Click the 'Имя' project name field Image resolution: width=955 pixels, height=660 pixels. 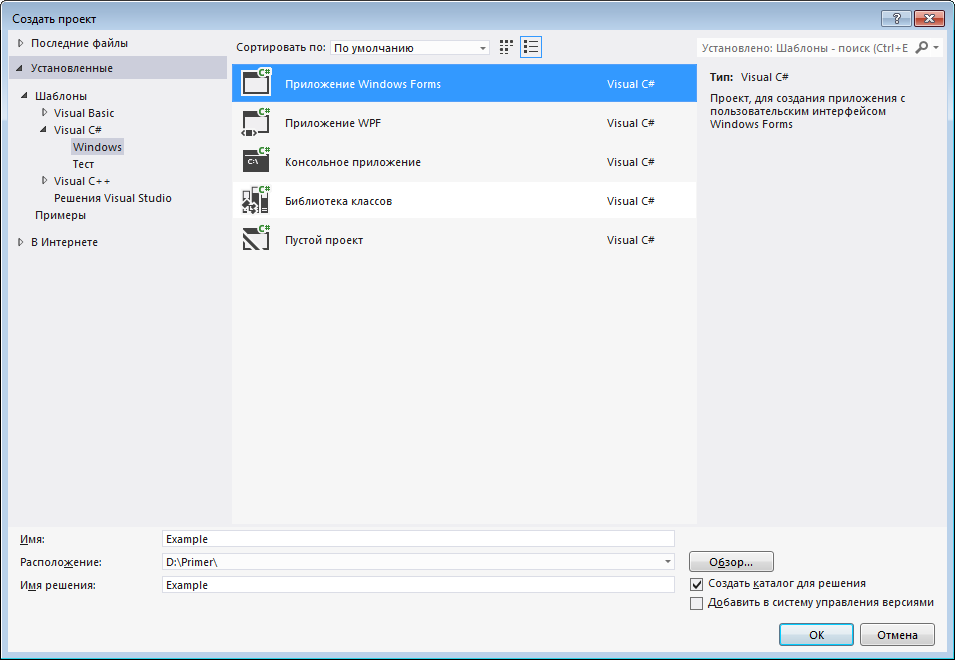(418, 539)
